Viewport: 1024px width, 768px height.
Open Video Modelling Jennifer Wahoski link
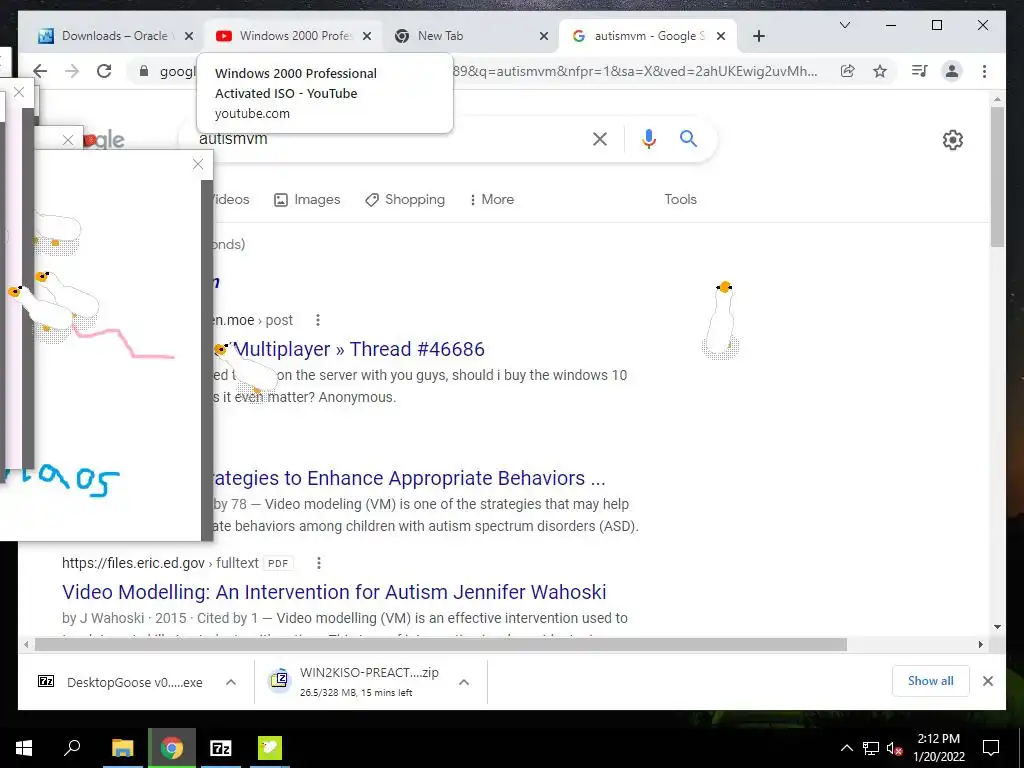click(334, 592)
